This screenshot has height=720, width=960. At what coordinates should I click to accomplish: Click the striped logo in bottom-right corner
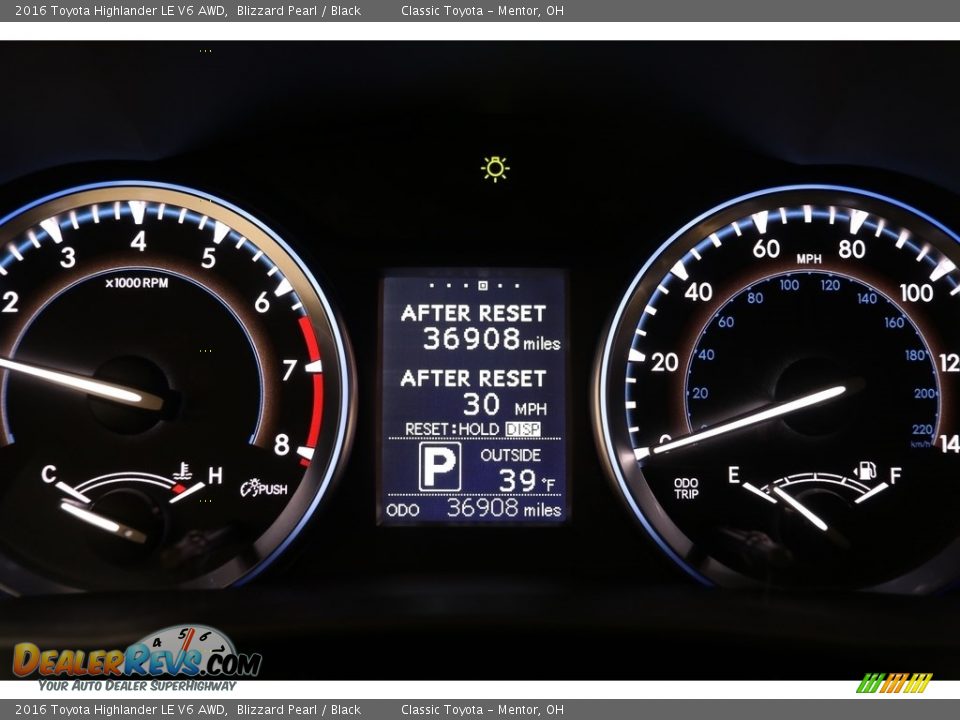(893, 683)
